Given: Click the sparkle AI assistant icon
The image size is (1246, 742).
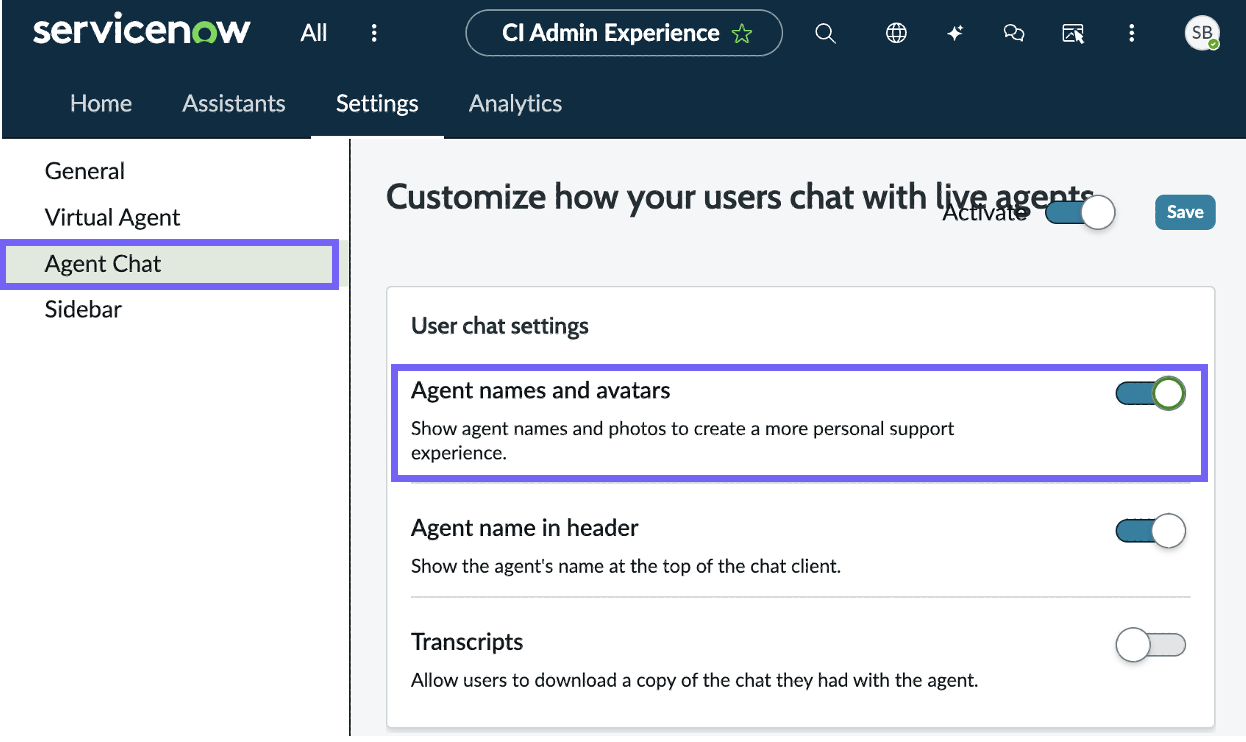Looking at the screenshot, I should [955, 33].
